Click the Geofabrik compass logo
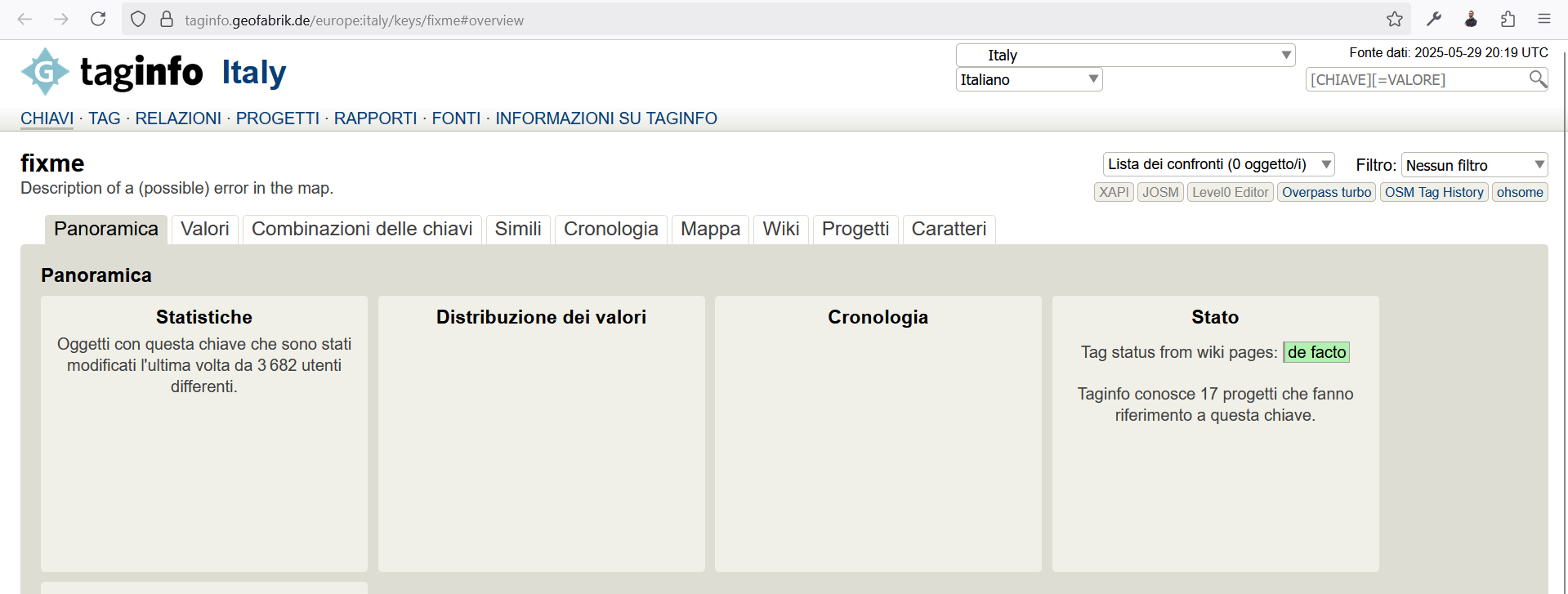 (45, 72)
